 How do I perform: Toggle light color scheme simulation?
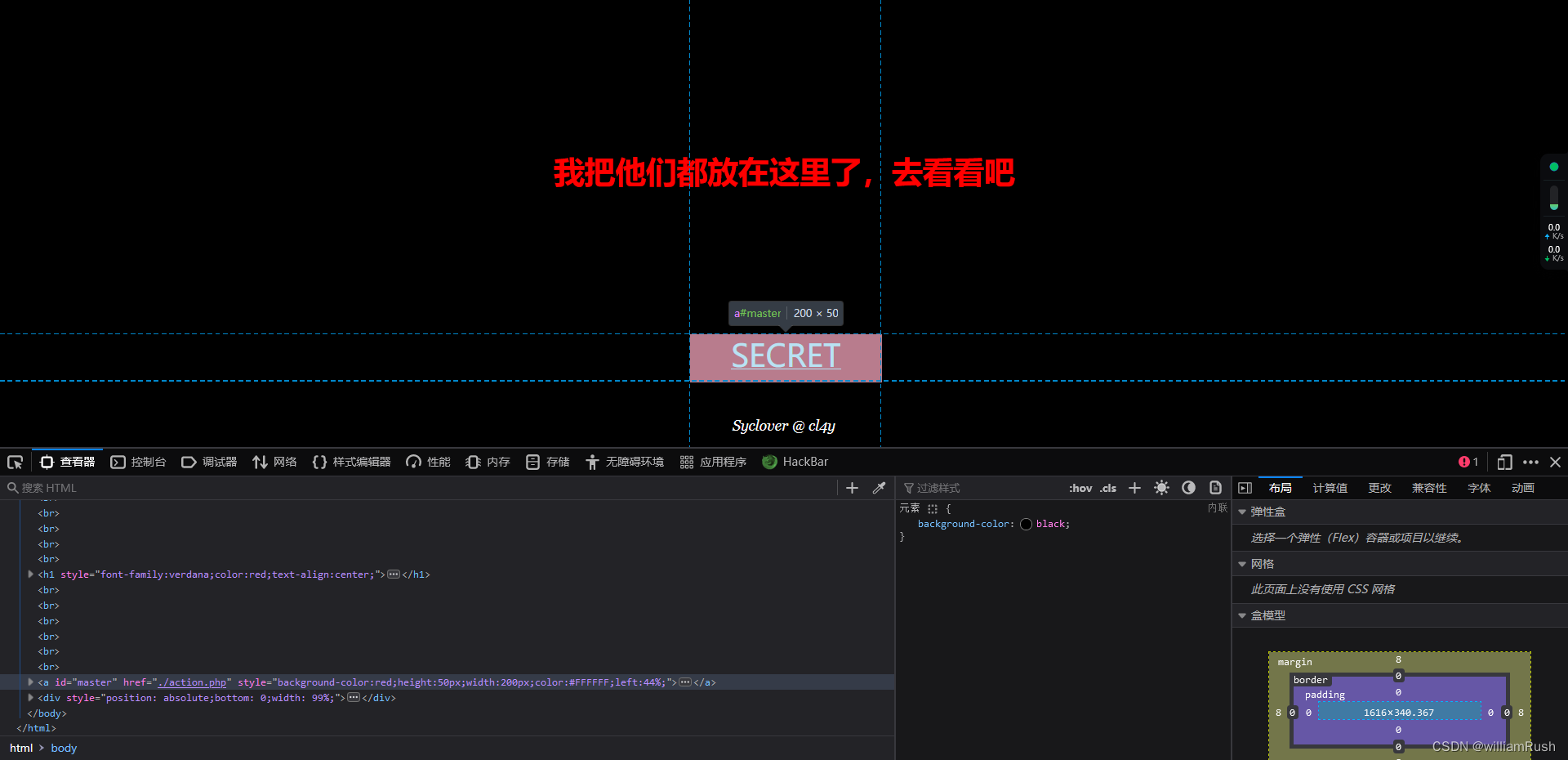1161,488
